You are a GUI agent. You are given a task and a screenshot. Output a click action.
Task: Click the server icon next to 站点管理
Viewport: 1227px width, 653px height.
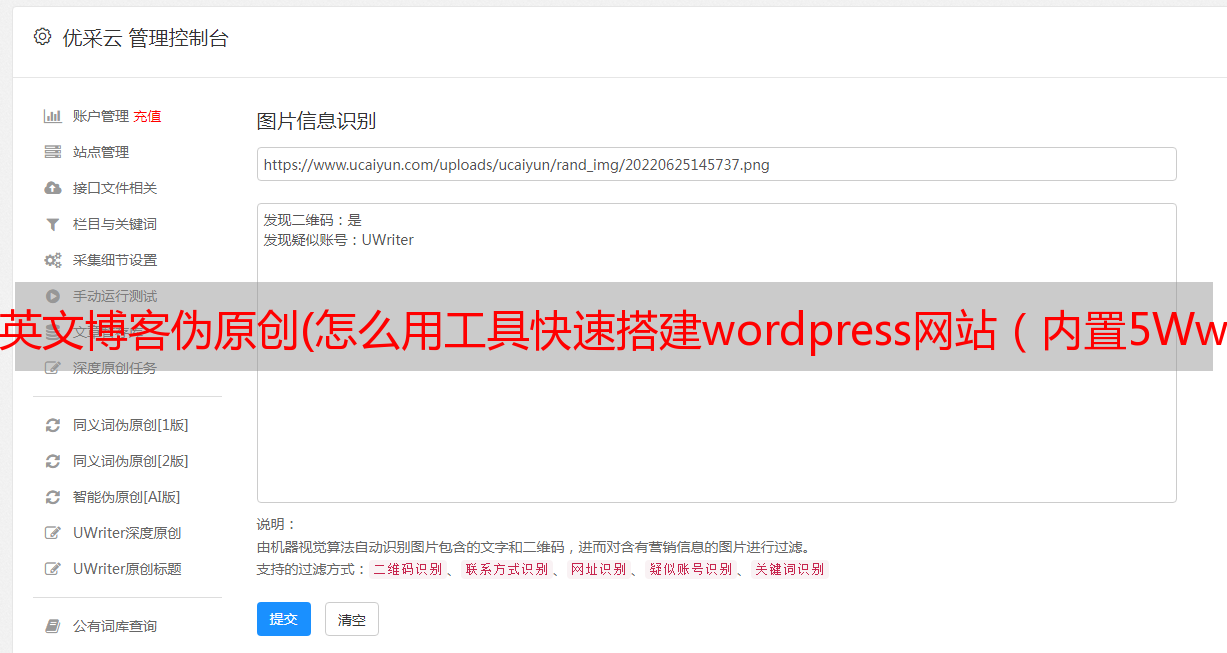[53, 152]
